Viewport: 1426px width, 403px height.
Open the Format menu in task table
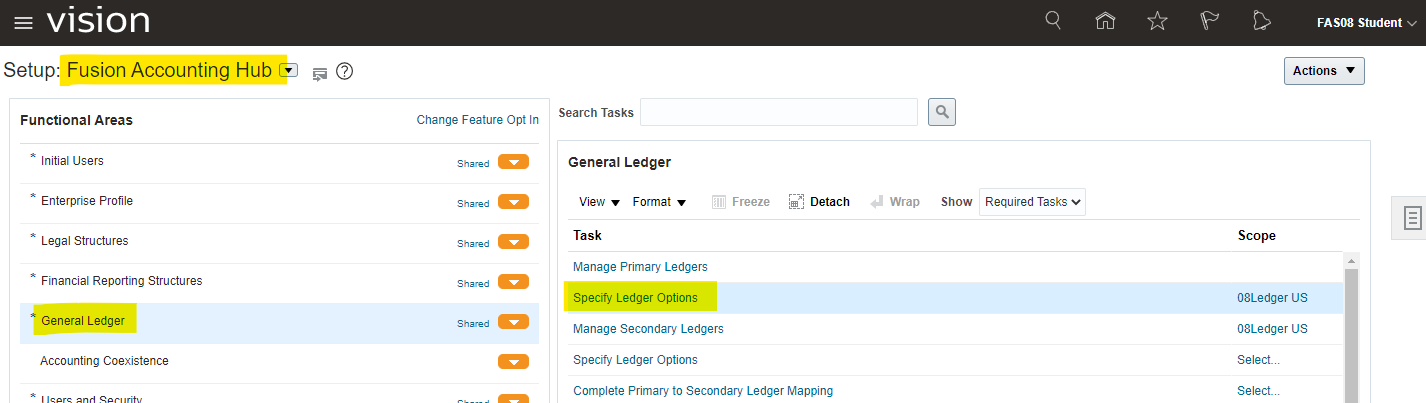(x=659, y=202)
